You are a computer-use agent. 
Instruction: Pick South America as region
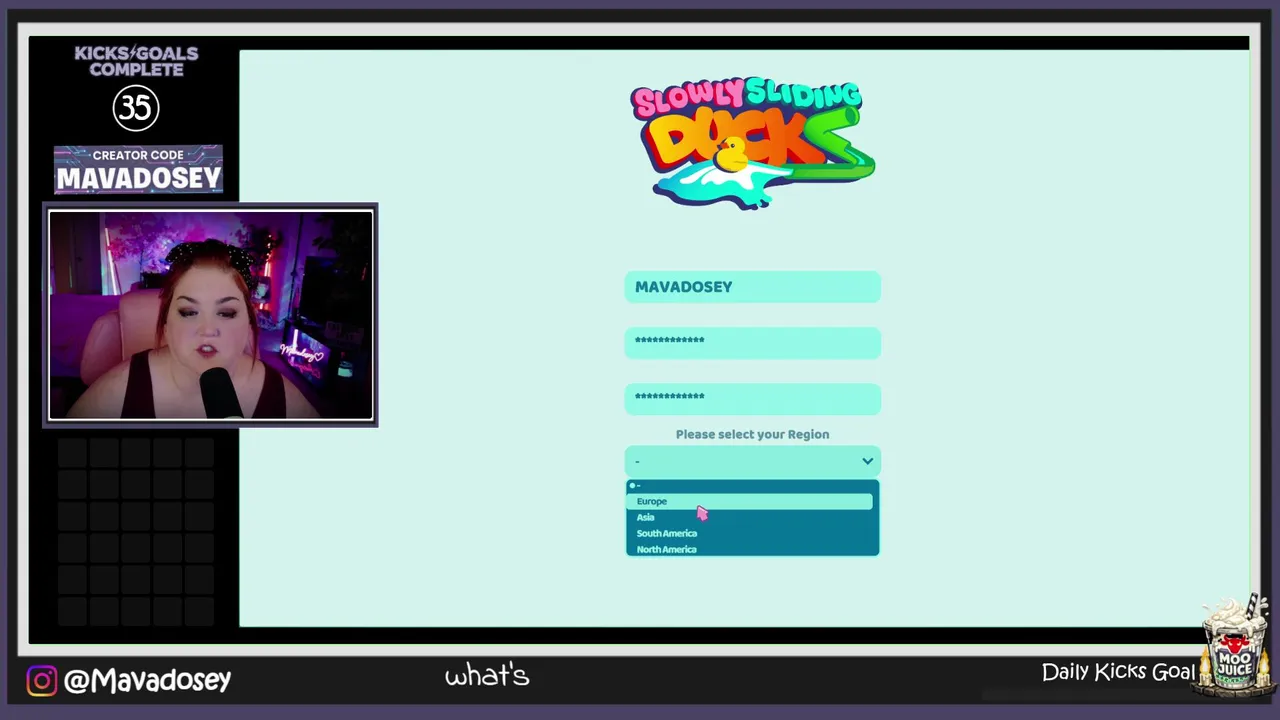pyautogui.click(x=751, y=533)
